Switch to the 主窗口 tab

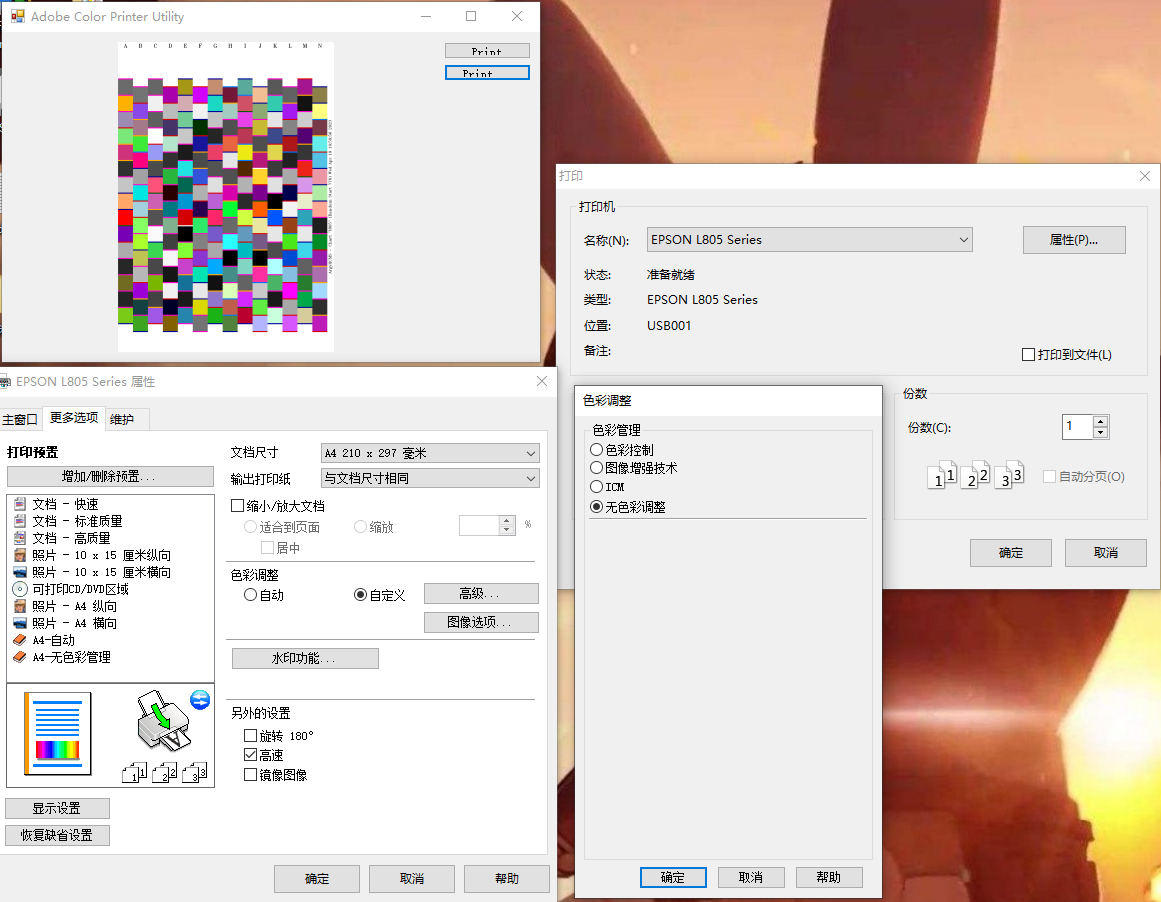coord(19,418)
